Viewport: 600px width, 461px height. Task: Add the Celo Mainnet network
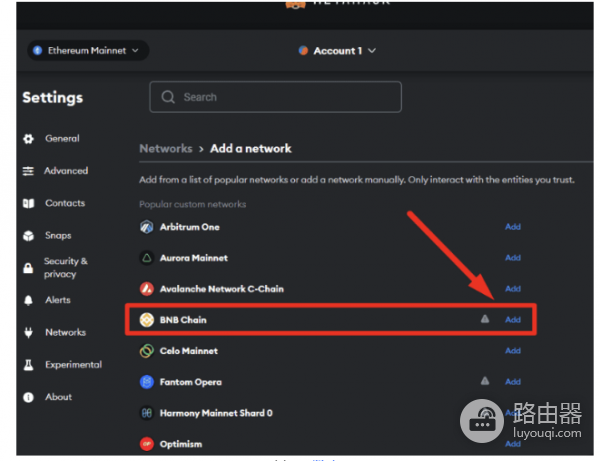click(x=512, y=351)
